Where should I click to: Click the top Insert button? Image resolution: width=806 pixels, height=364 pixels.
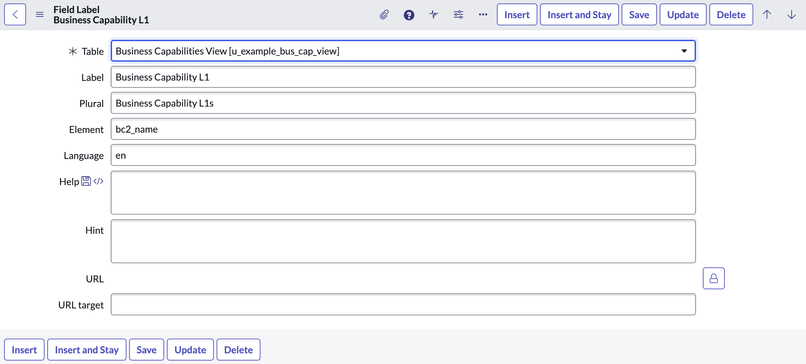point(517,14)
